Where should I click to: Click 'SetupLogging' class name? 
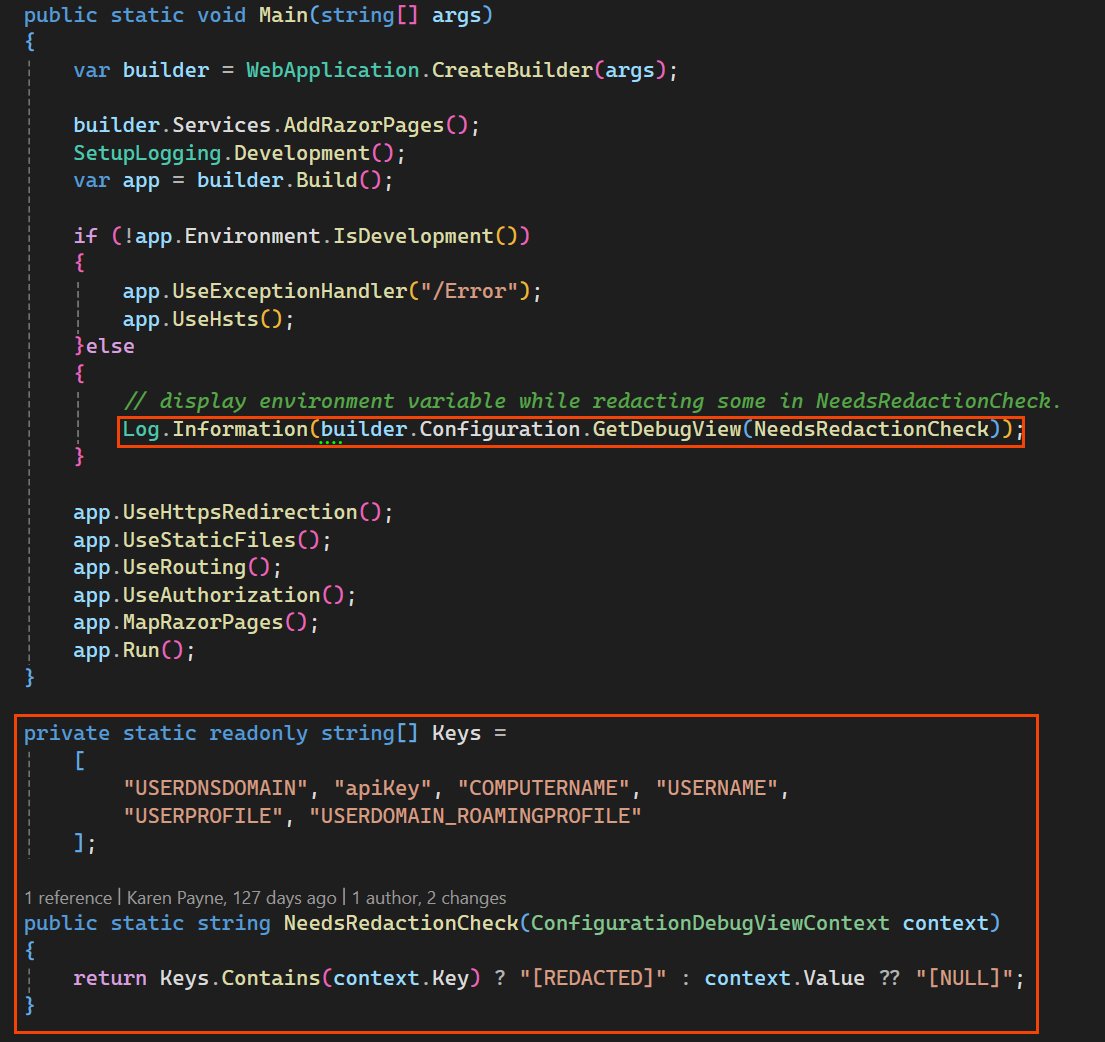point(147,153)
